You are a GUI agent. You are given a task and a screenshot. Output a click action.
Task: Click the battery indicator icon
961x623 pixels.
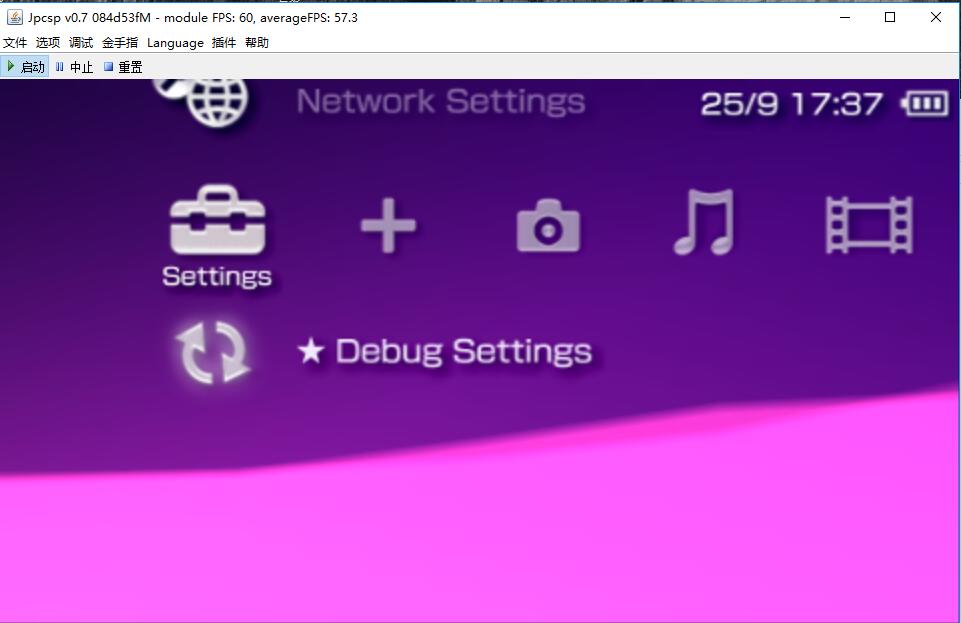click(x=924, y=104)
